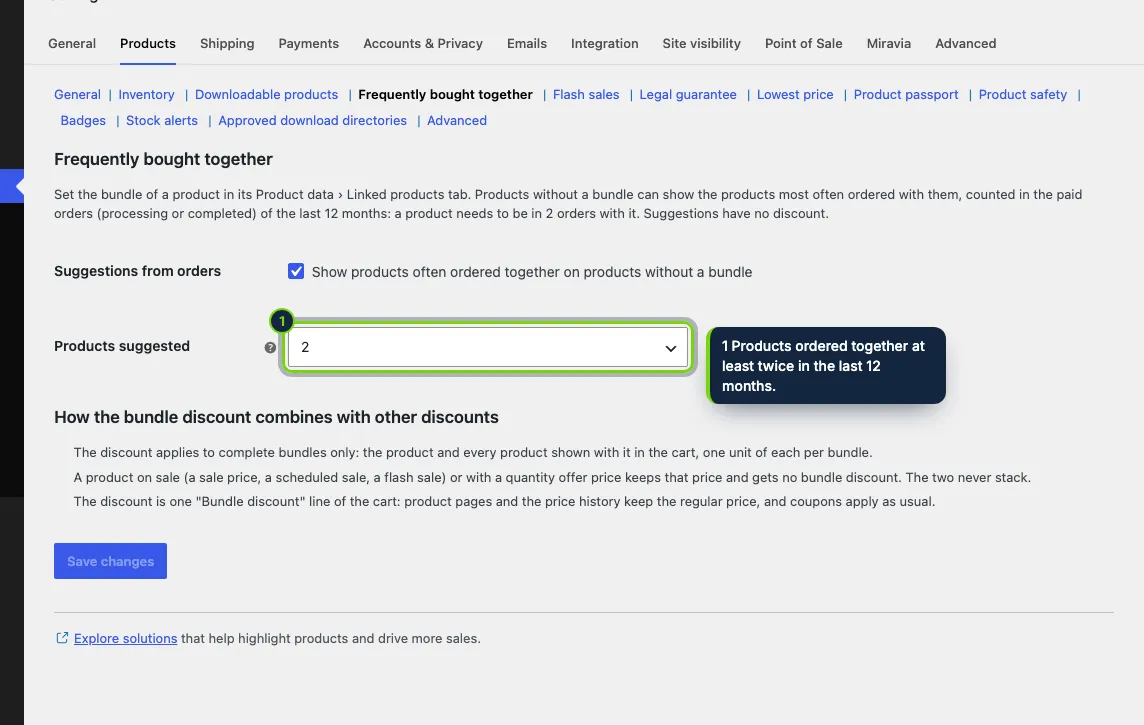Switch to the top Advanced tab

click(965, 44)
